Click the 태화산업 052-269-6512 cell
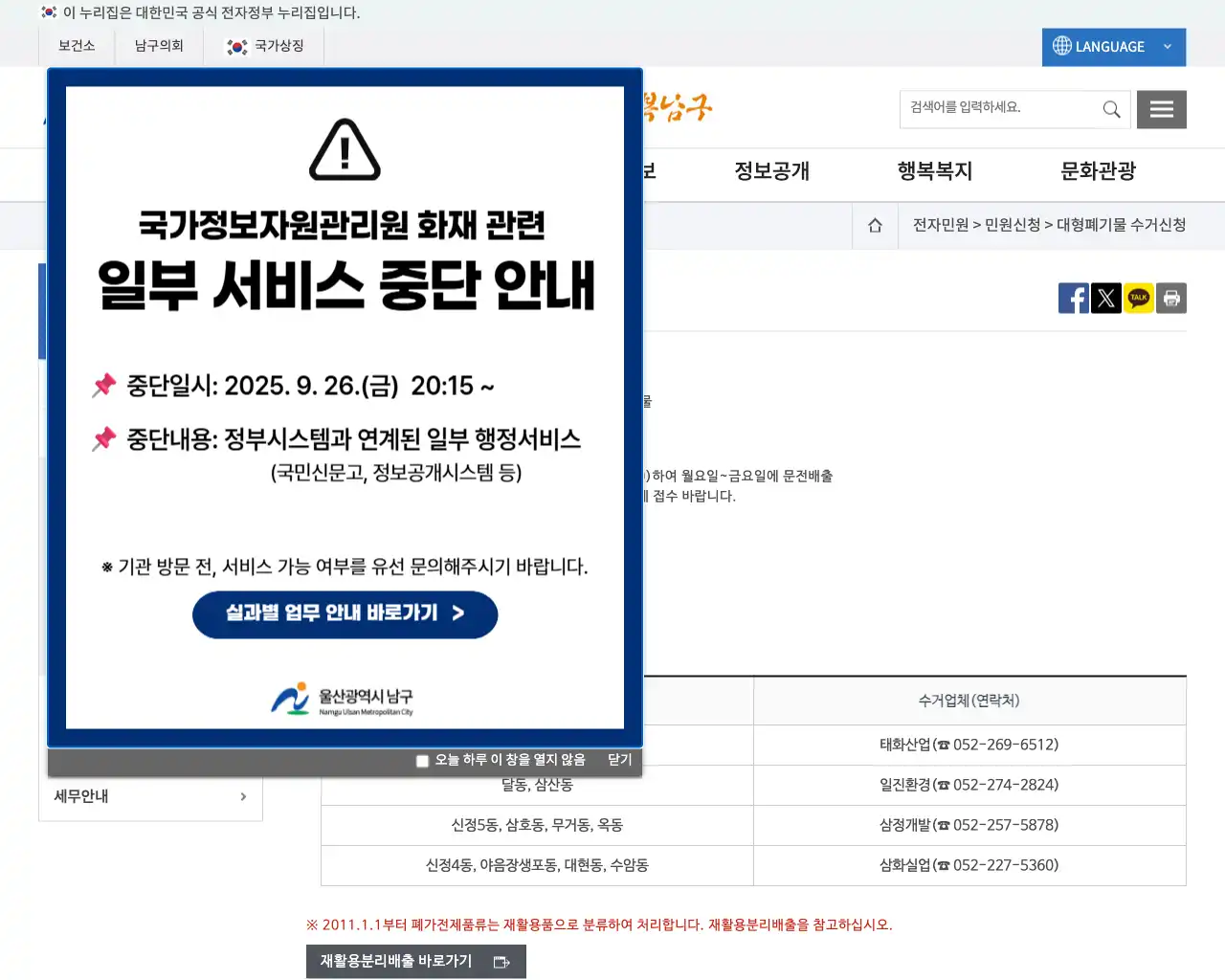The width and height of the screenshot is (1225, 980). (x=969, y=745)
